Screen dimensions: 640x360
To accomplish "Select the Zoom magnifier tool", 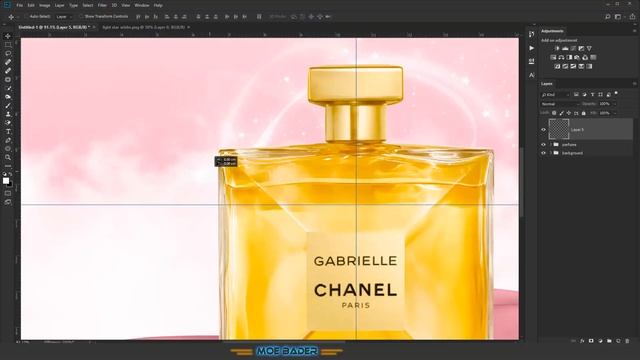I will coord(8,158).
